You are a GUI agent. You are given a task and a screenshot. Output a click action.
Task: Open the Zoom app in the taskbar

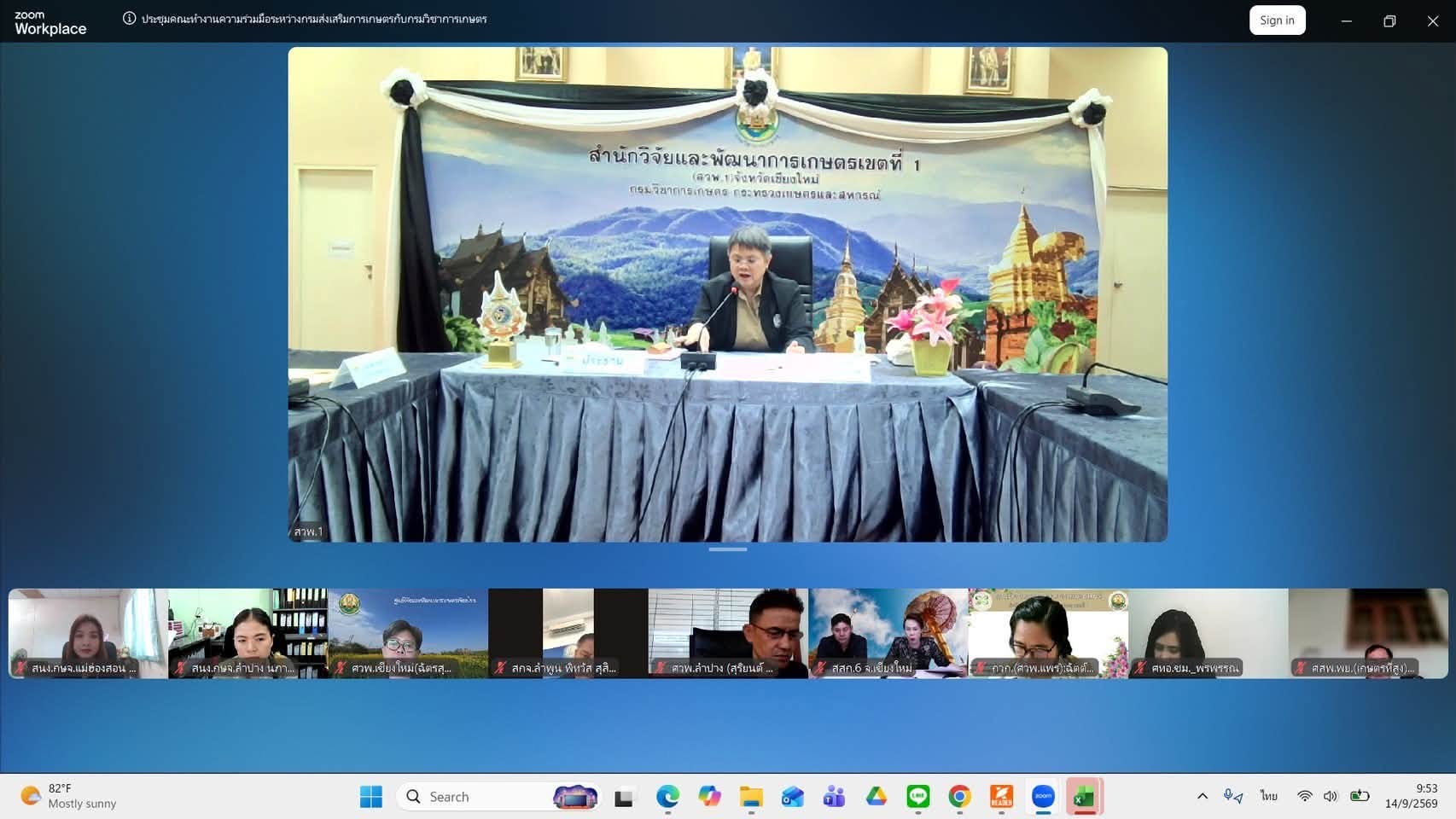[1043, 797]
